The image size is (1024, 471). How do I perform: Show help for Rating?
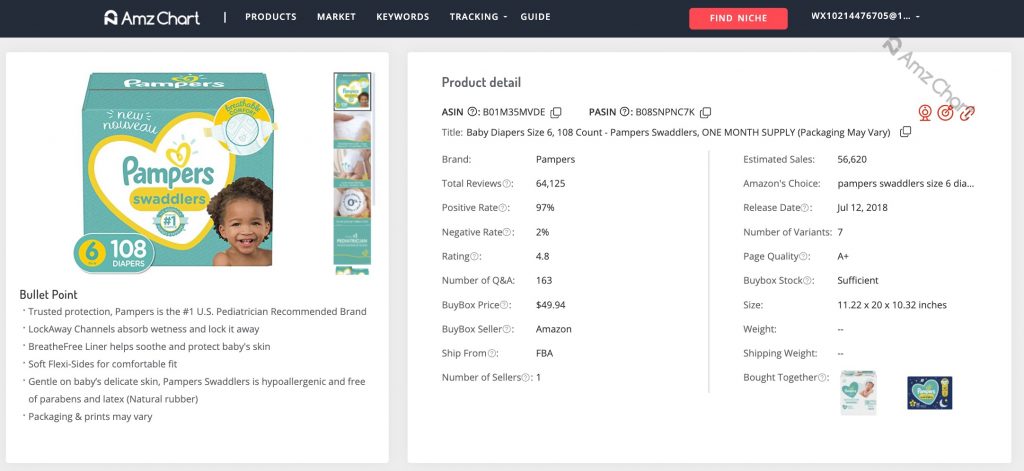click(474, 256)
